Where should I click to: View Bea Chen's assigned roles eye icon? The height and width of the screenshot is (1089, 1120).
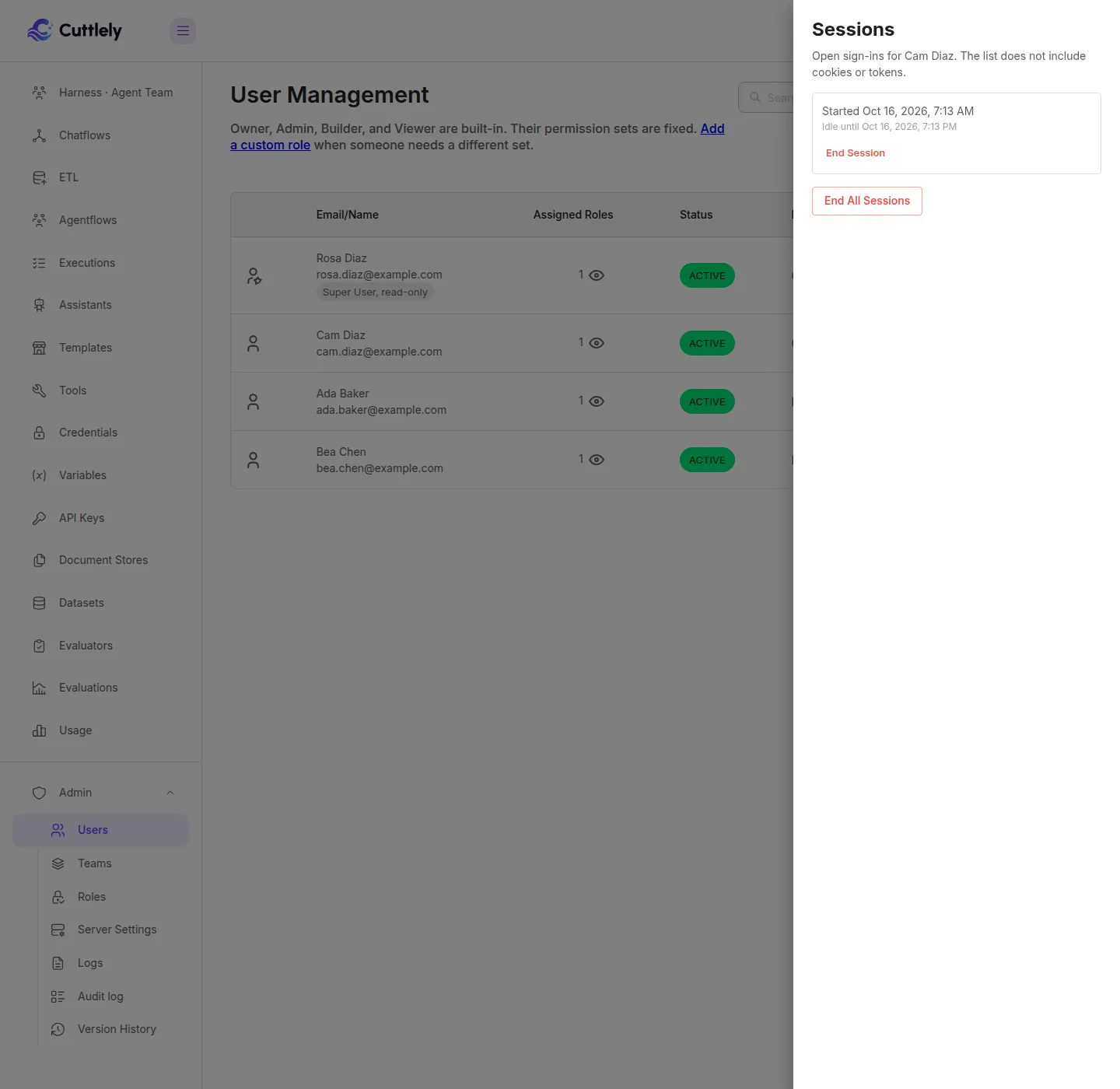(x=597, y=460)
